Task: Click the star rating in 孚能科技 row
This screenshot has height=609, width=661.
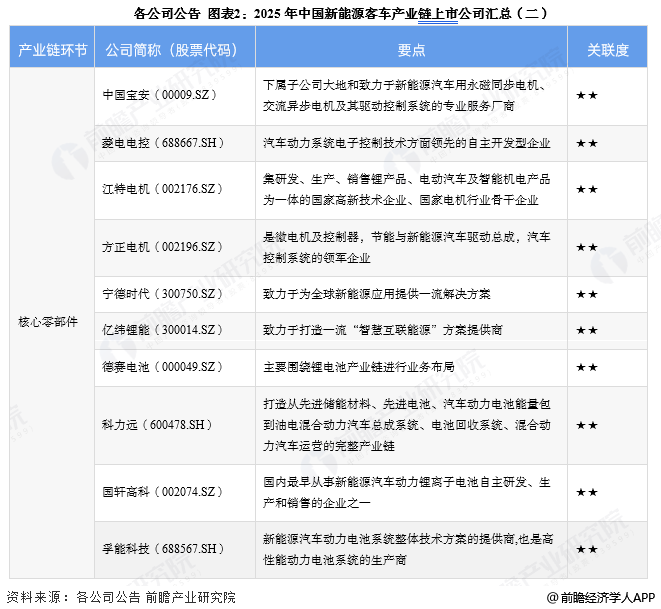Action: click(587, 550)
